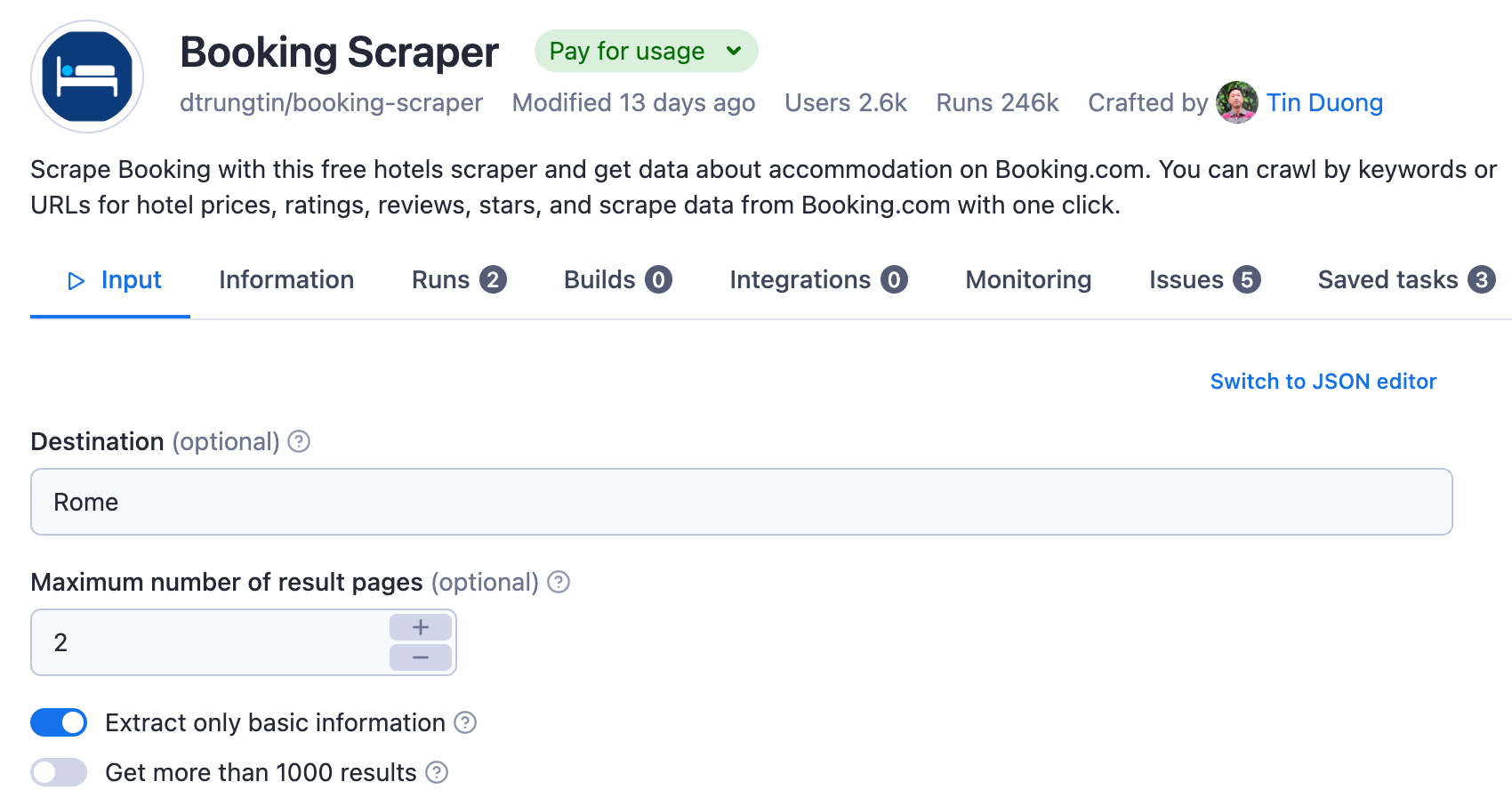The height and width of the screenshot is (806, 1512).
Task: Click the Booking Scraper title
Action: pos(339,52)
